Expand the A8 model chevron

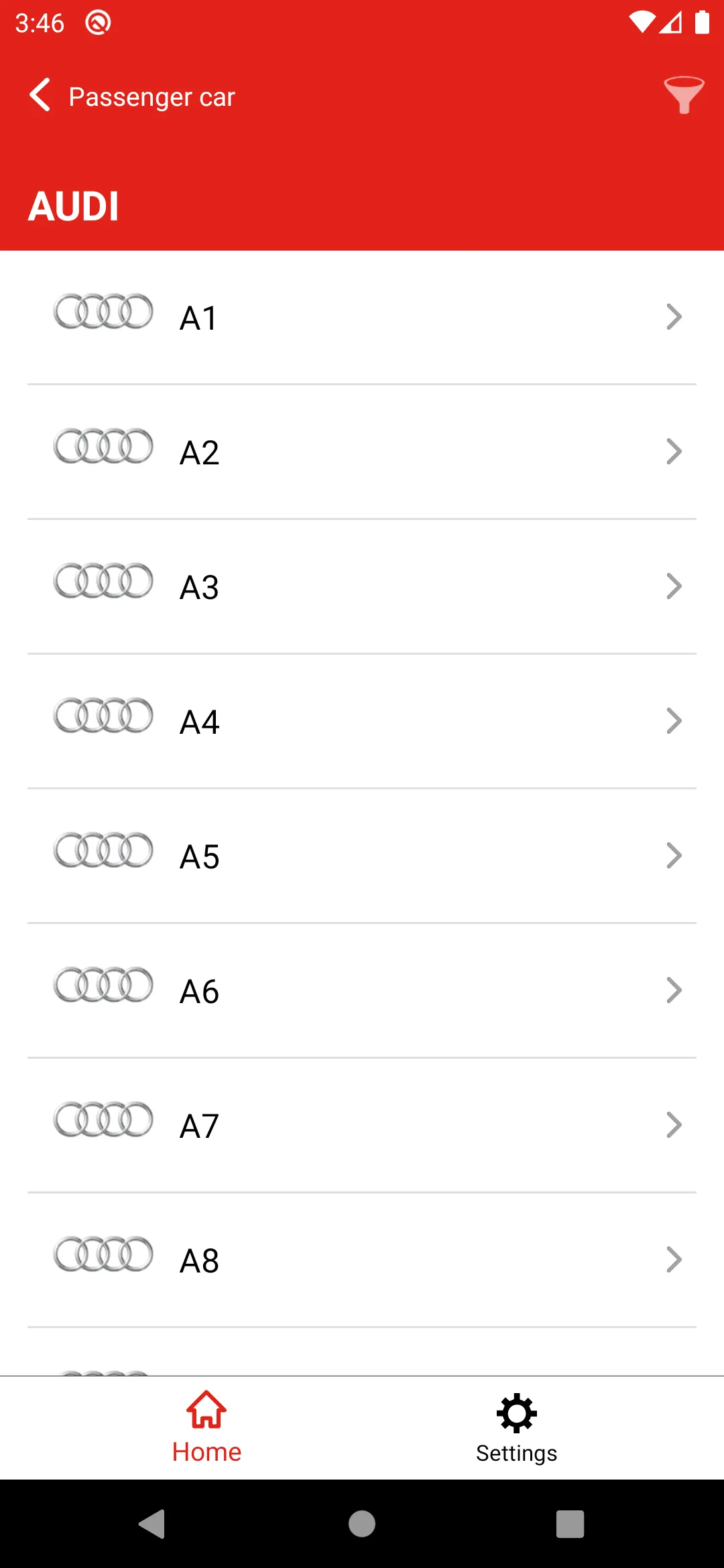674,1260
